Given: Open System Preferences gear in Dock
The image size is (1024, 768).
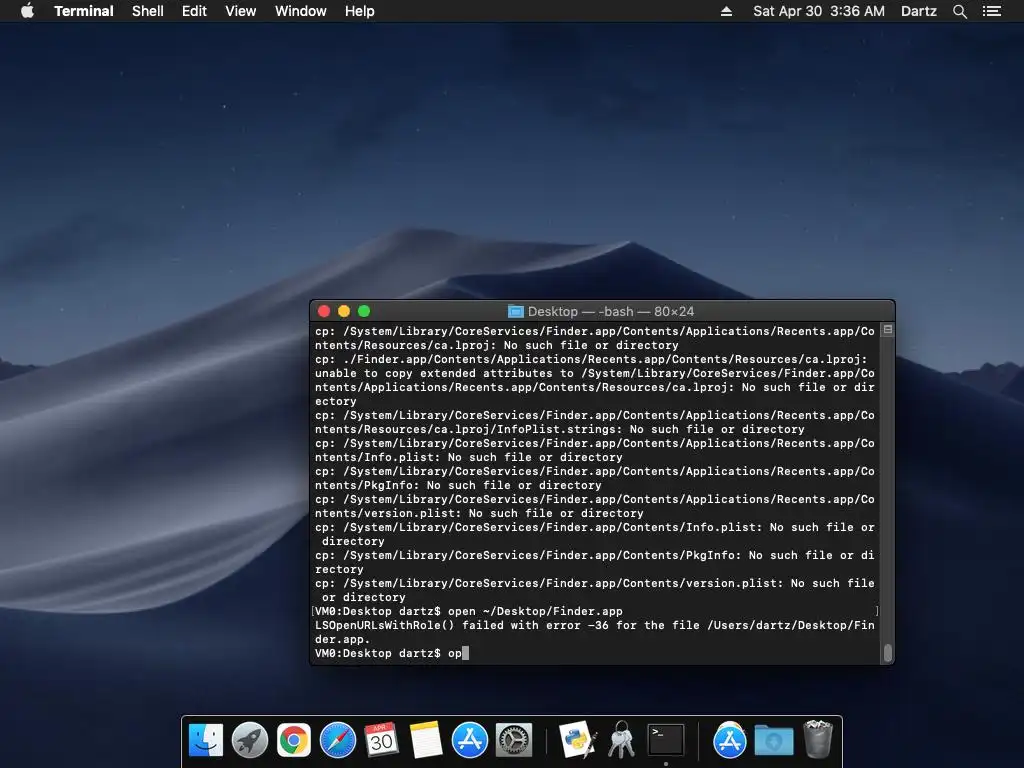Looking at the screenshot, I should pyautogui.click(x=514, y=741).
